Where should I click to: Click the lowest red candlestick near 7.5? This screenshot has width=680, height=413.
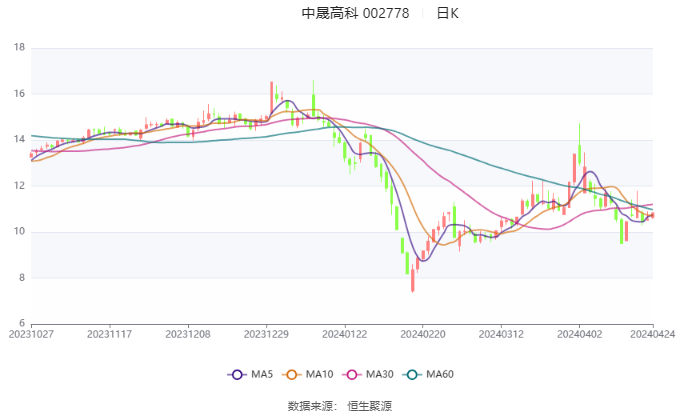[413, 280]
